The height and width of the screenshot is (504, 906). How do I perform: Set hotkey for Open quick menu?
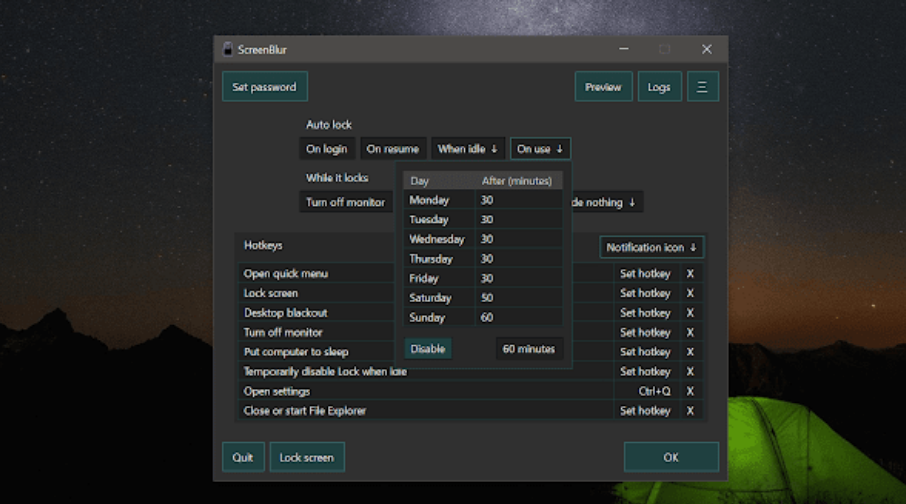[x=645, y=273]
